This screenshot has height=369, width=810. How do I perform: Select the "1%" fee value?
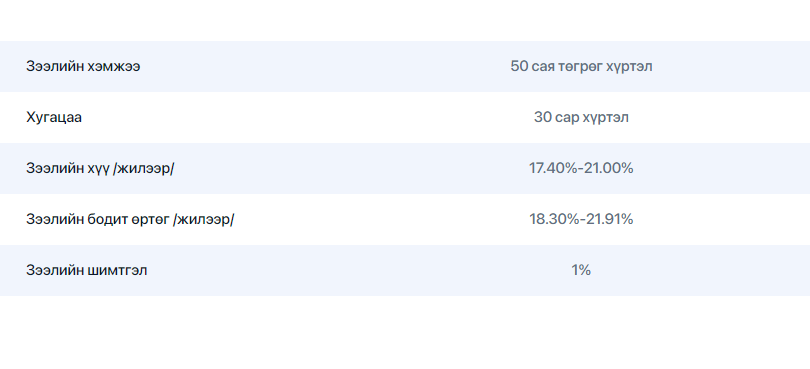point(581,270)
